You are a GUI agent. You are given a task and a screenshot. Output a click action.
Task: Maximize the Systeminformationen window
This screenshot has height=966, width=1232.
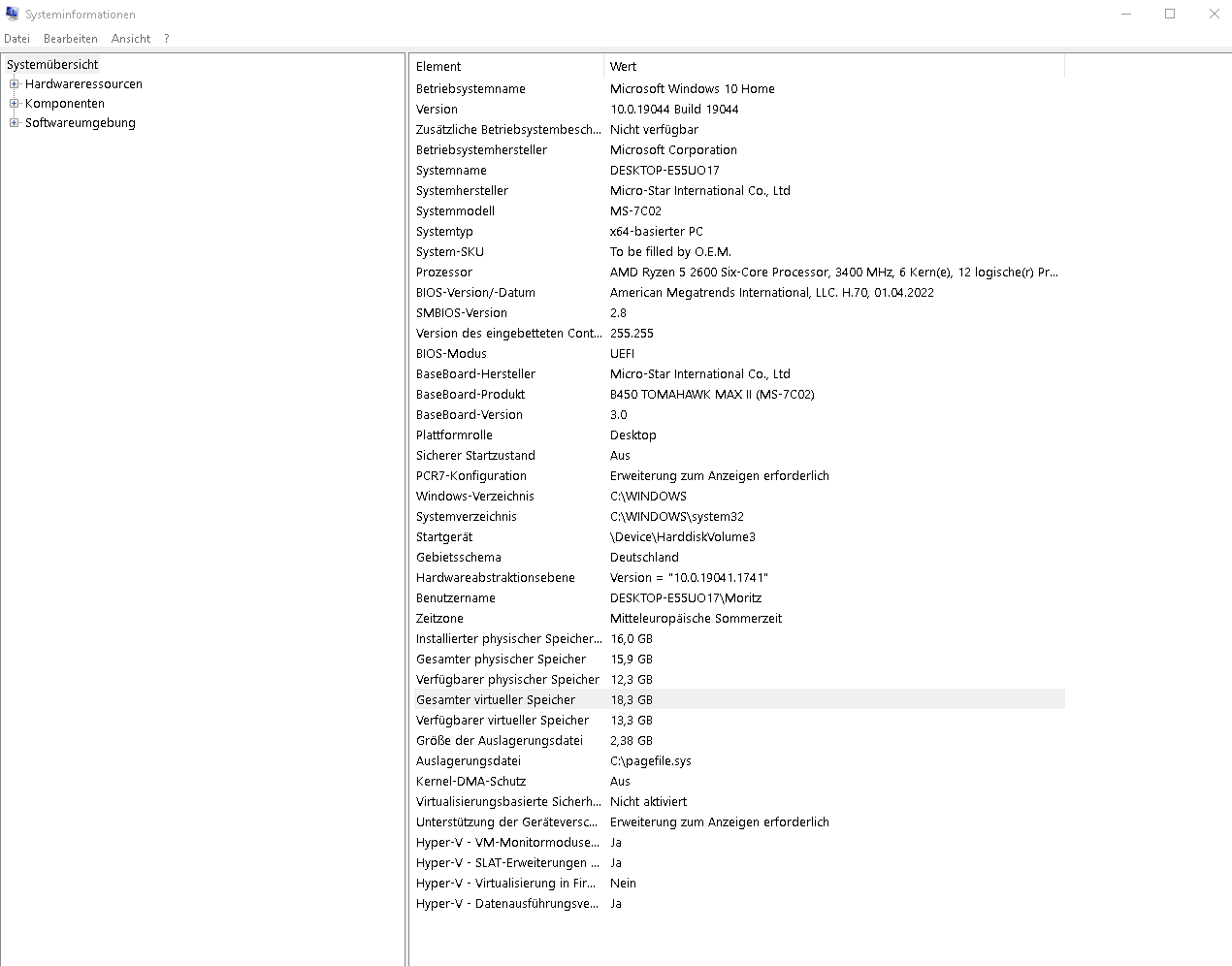coord(1170,14)
